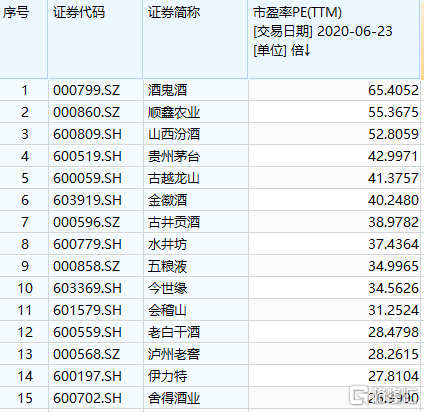Select PE value 42.9971
Viewport: 424px width, 412px height.
pyautogui.click(x=393, y=156)
